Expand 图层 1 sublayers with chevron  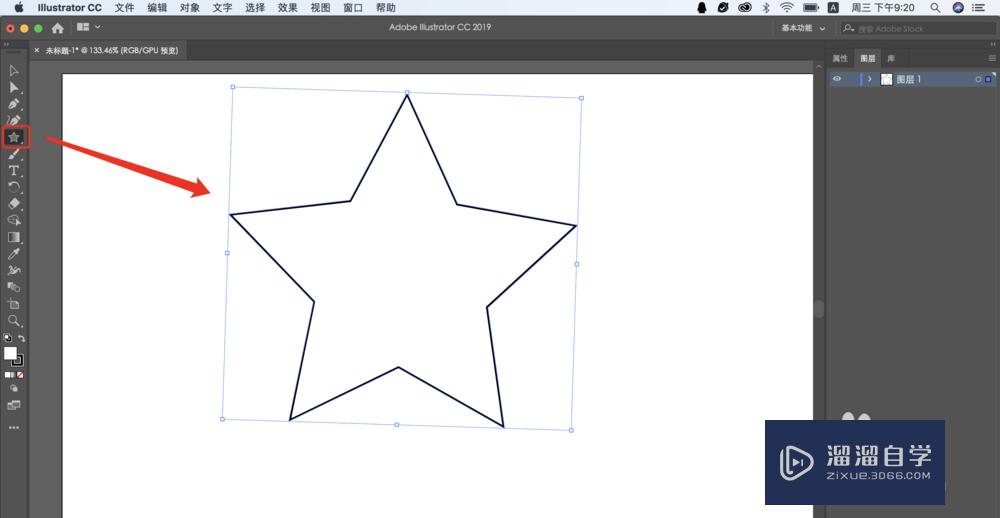(870, 79)
